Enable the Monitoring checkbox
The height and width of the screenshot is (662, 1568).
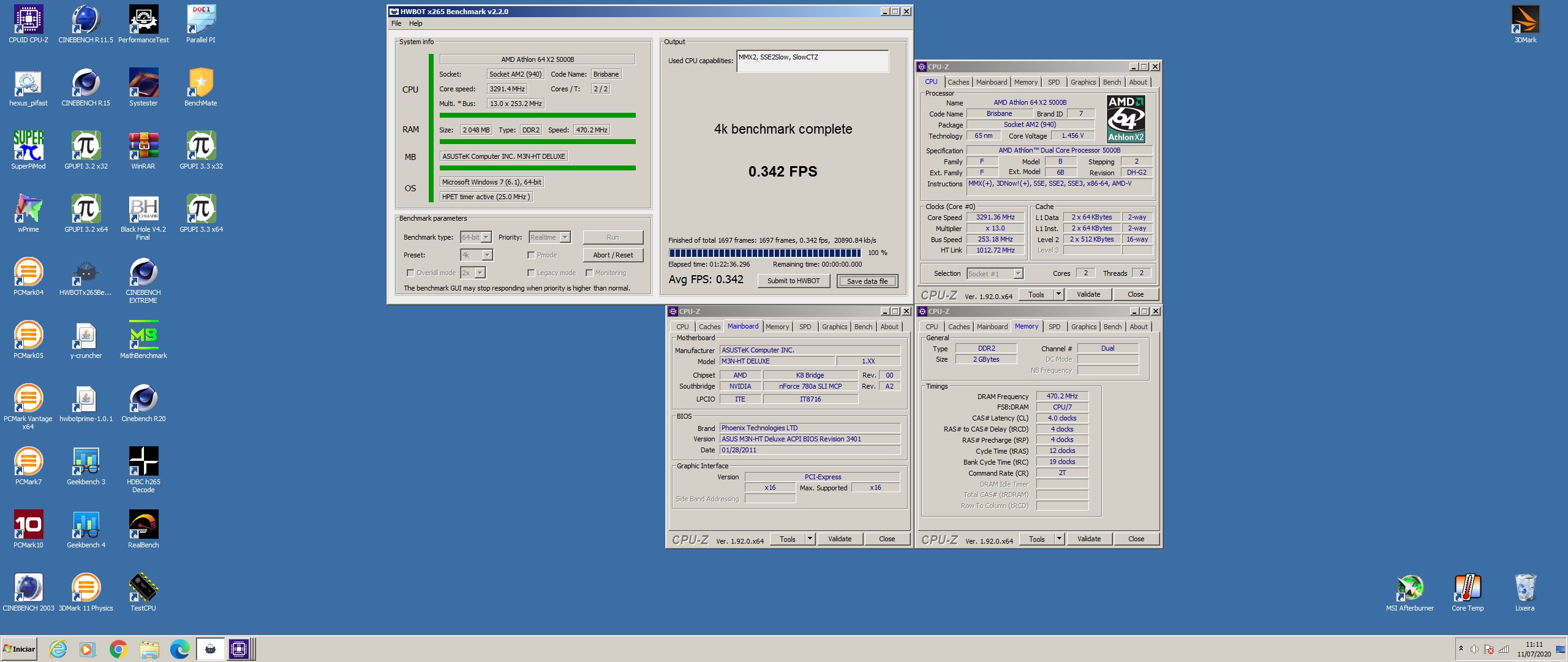pos(589,273)
